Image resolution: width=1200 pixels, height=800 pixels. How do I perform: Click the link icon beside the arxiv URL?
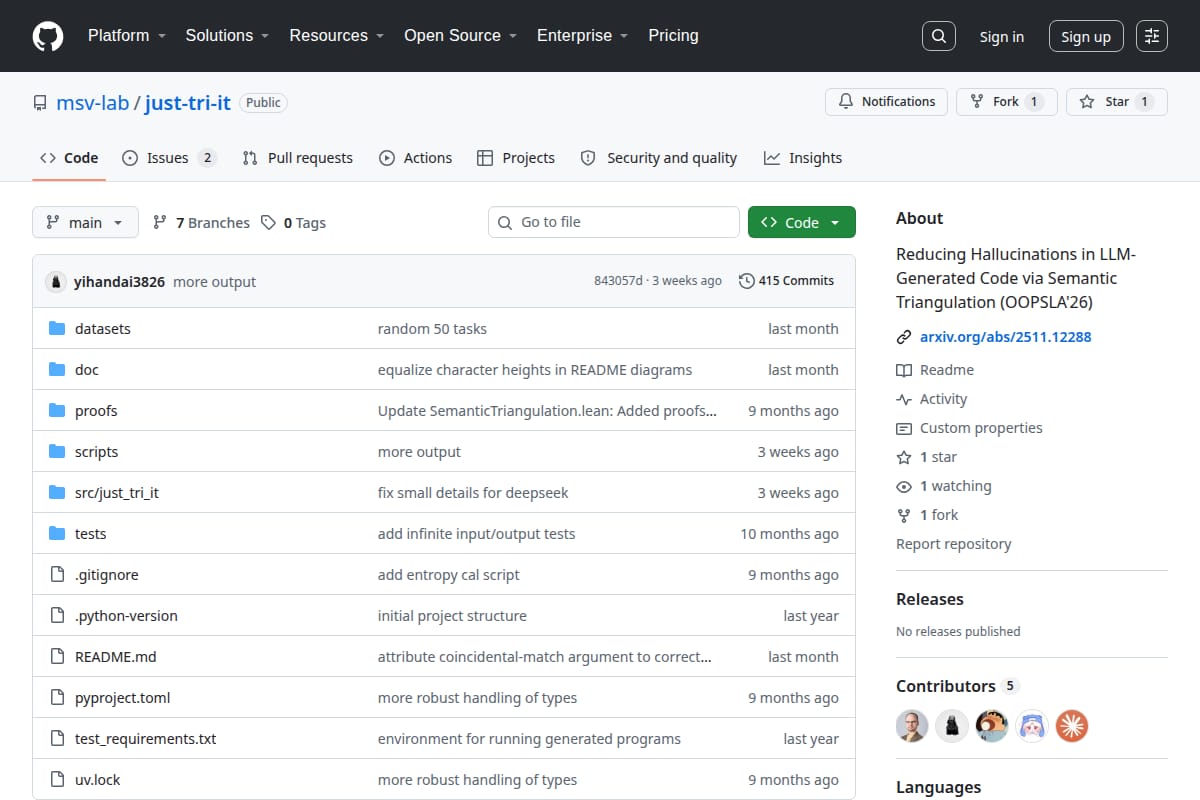pyautogui.click(x=904, y=337)
